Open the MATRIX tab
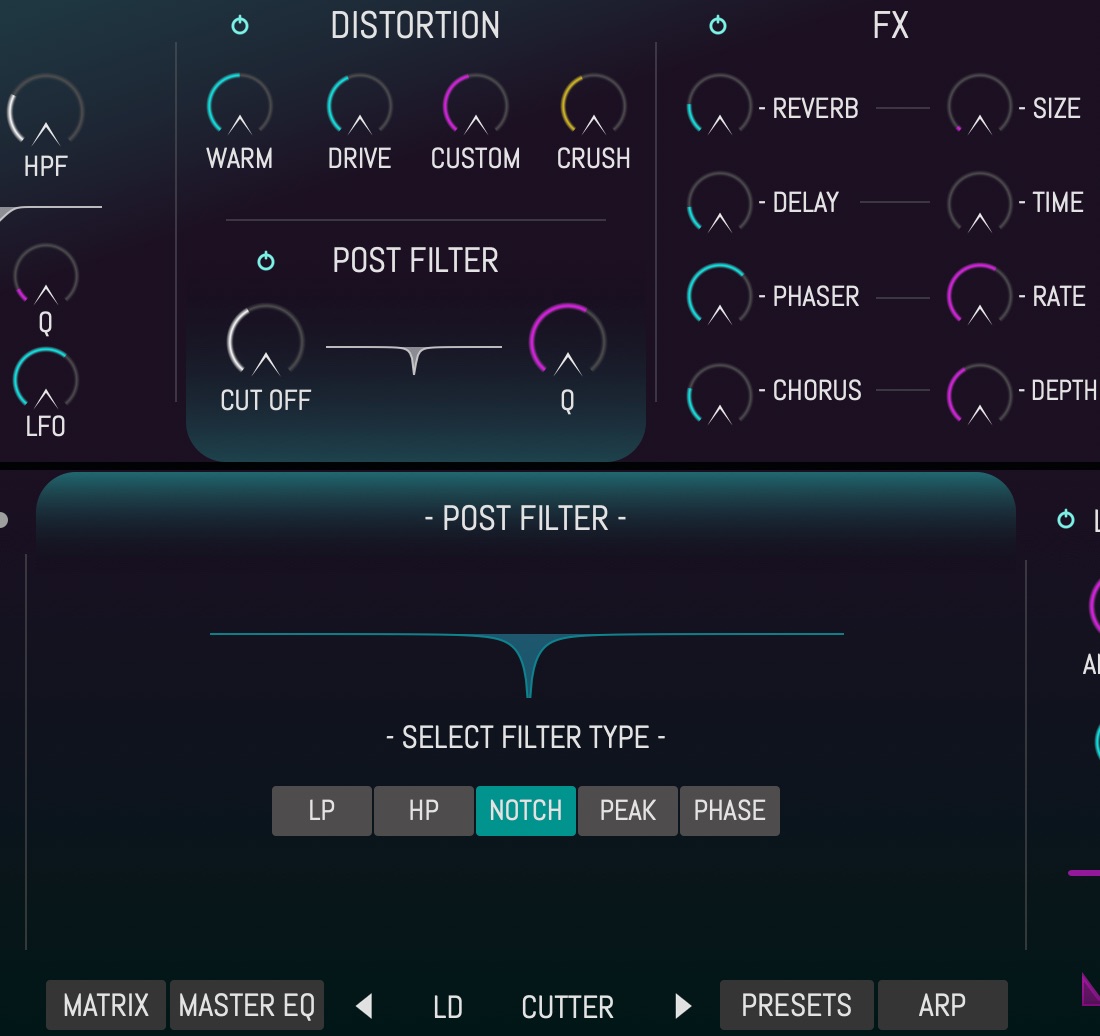This screenshot has height=1036, width=1100. tap(106, 1005)
